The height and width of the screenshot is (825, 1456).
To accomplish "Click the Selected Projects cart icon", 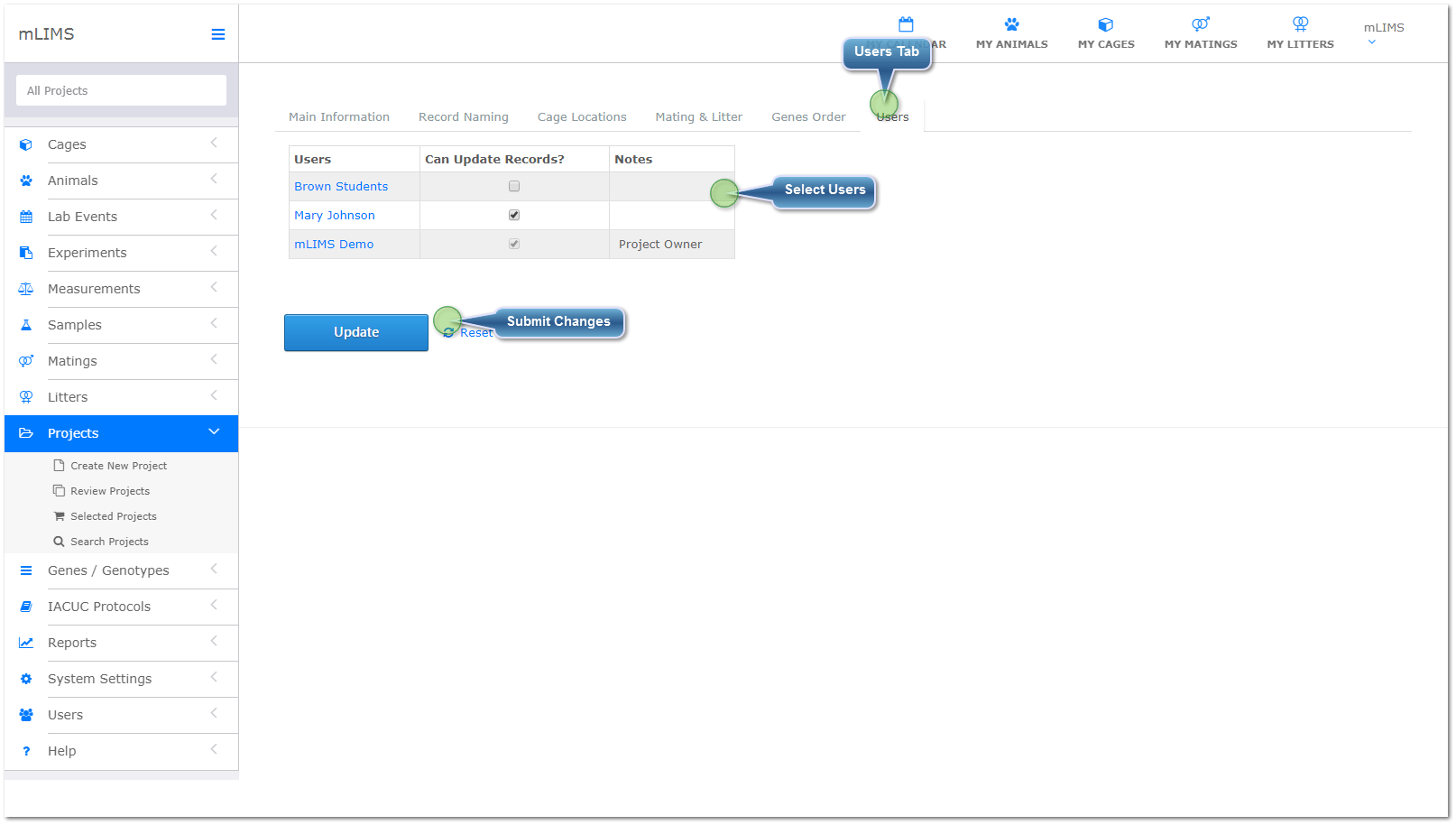I will click(59, 516).
